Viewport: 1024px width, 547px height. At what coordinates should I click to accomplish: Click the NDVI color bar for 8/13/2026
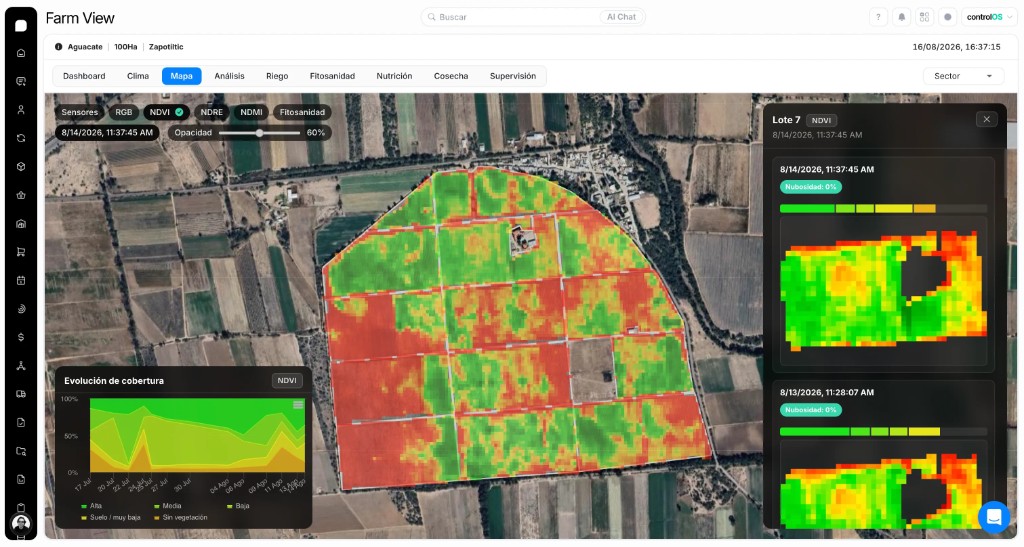(883, 432)
